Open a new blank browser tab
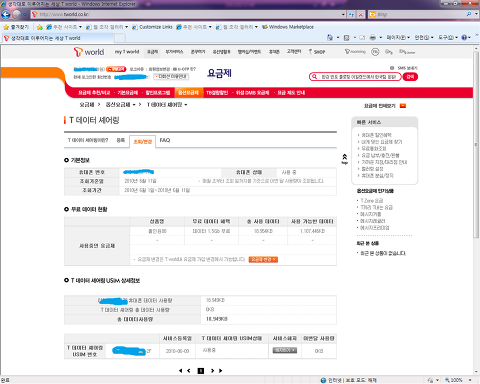The image size is (480, 384). tap(120, 38)
